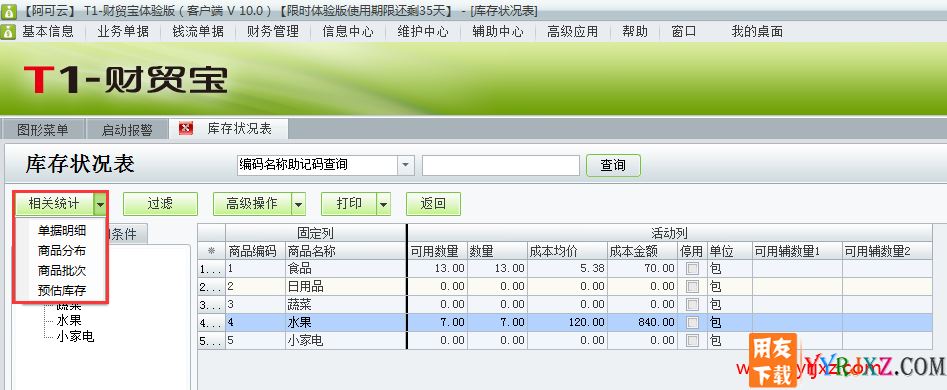947x390 pixels.
Task: Click the search text input field
Action: point(501,165)
